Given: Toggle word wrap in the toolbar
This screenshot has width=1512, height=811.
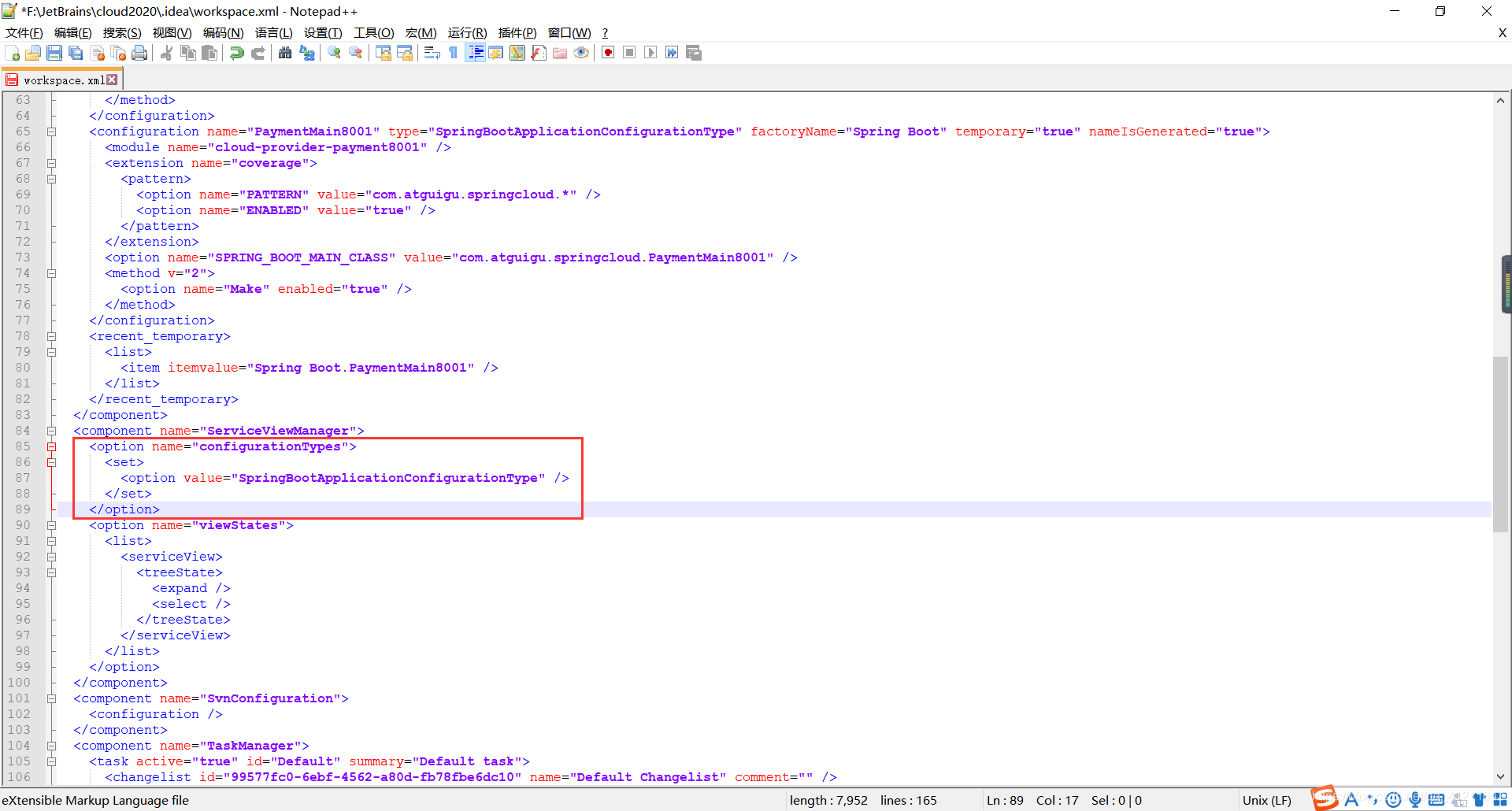Looking at the screenshot, I should tap(432, 53).
